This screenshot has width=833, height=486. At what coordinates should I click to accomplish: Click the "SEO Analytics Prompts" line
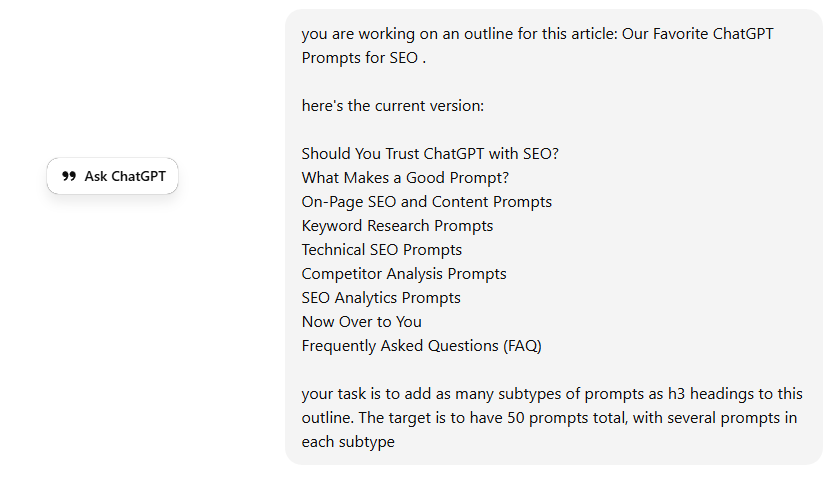(381, 298)
